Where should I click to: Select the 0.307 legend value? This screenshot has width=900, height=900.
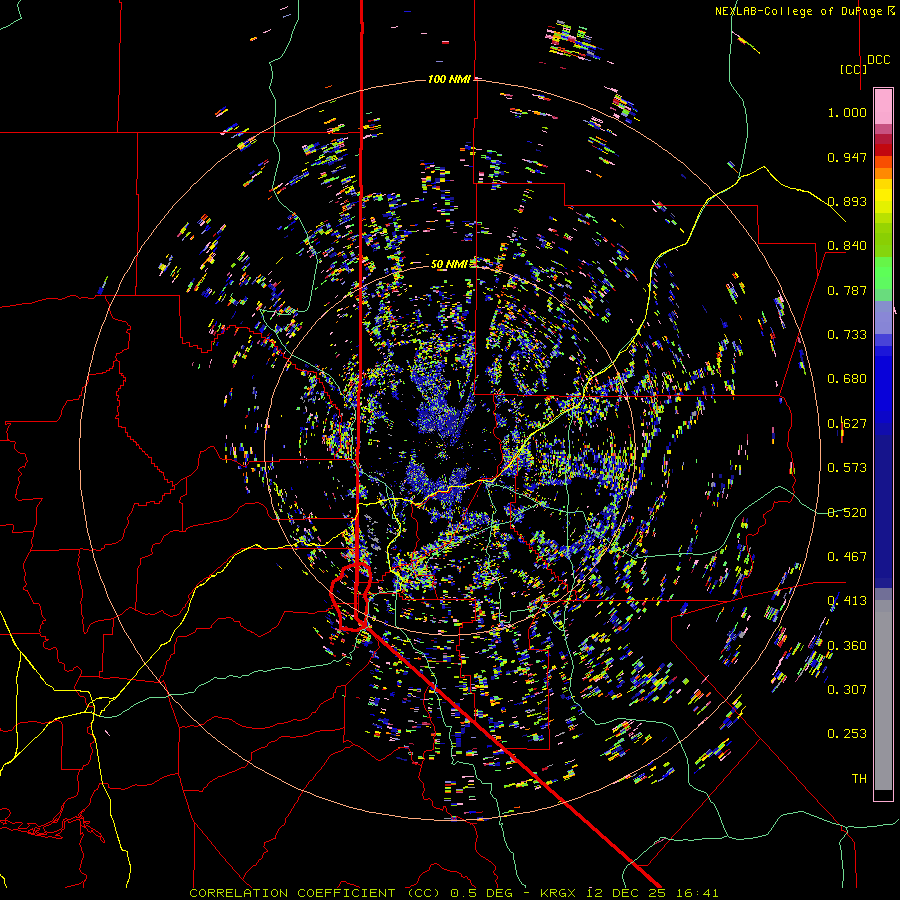point(847,690)
